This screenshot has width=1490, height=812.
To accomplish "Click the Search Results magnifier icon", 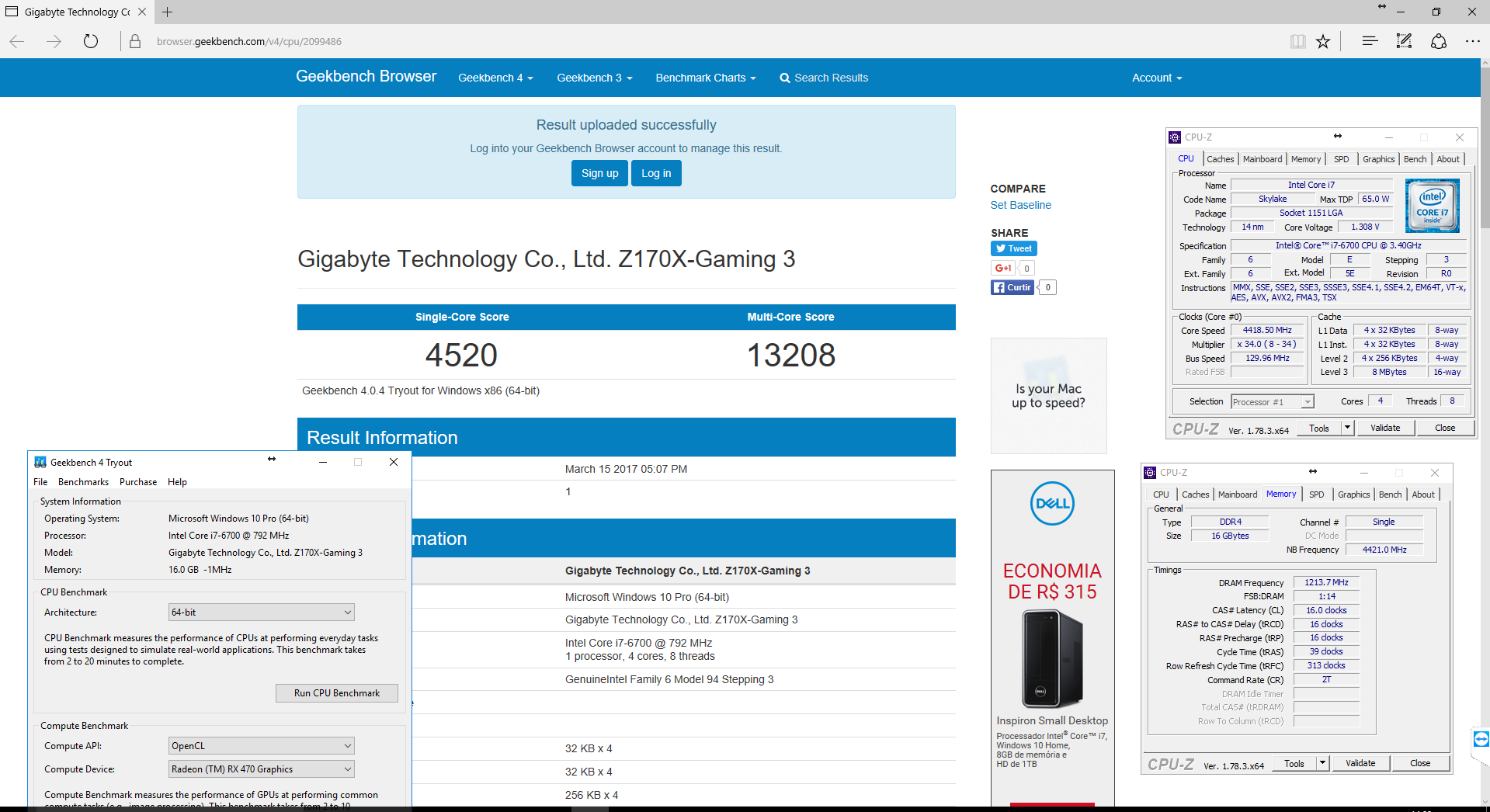I will click(x=785, y=78).
